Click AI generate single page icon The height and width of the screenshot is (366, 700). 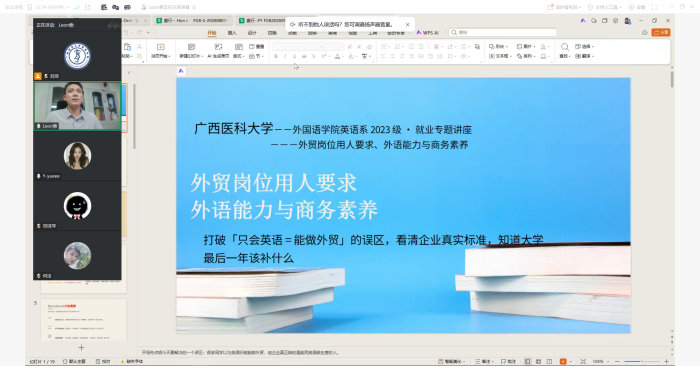coord(218,47)
